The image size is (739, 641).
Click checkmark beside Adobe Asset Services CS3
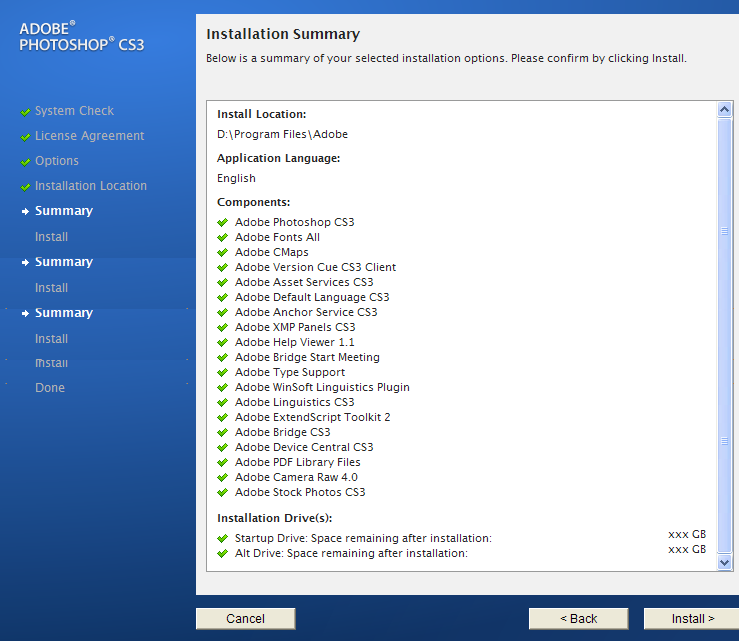pyautogui.click(x=222, y=282)
